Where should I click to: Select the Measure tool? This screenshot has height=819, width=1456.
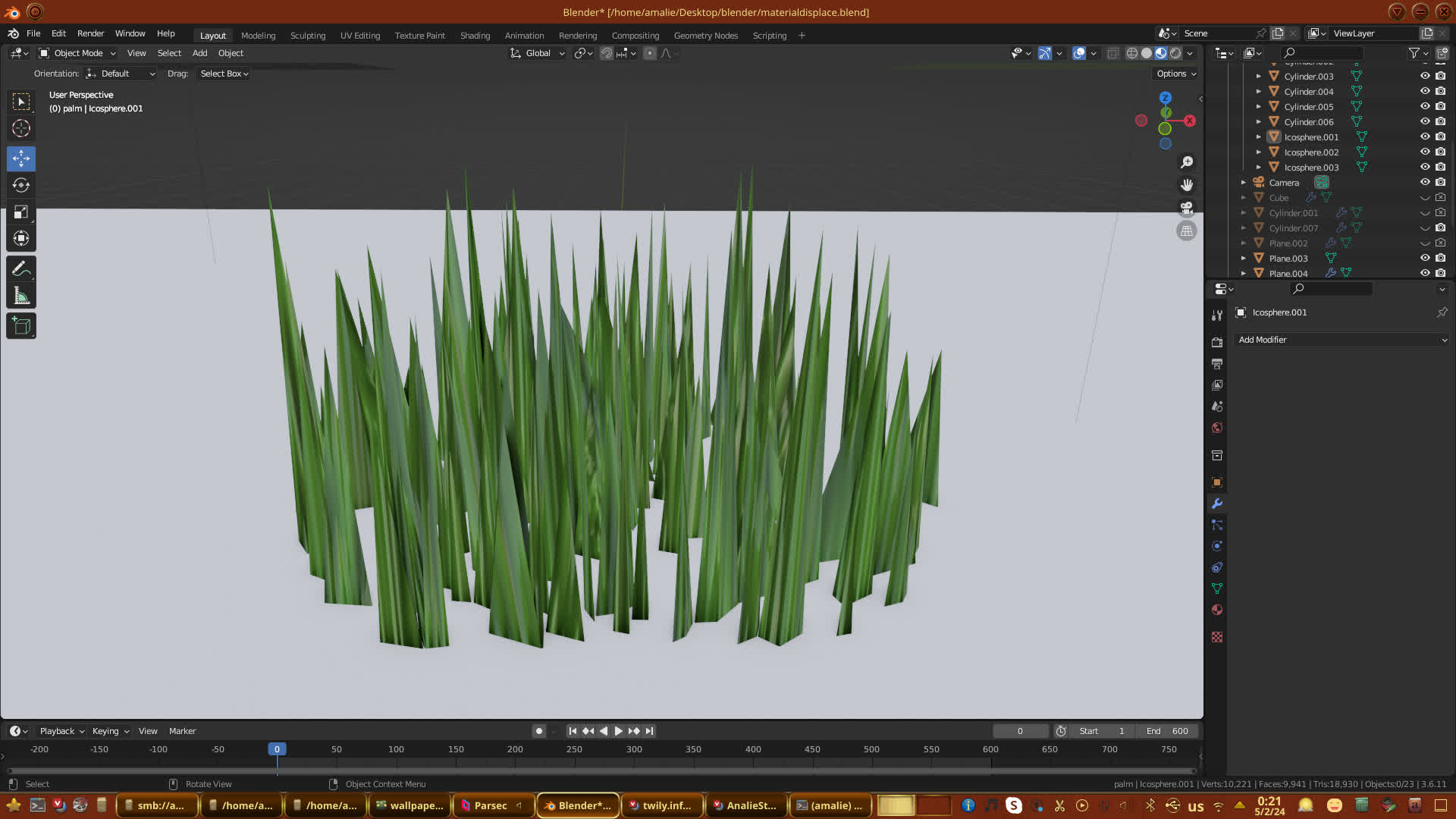pos(21,297)
